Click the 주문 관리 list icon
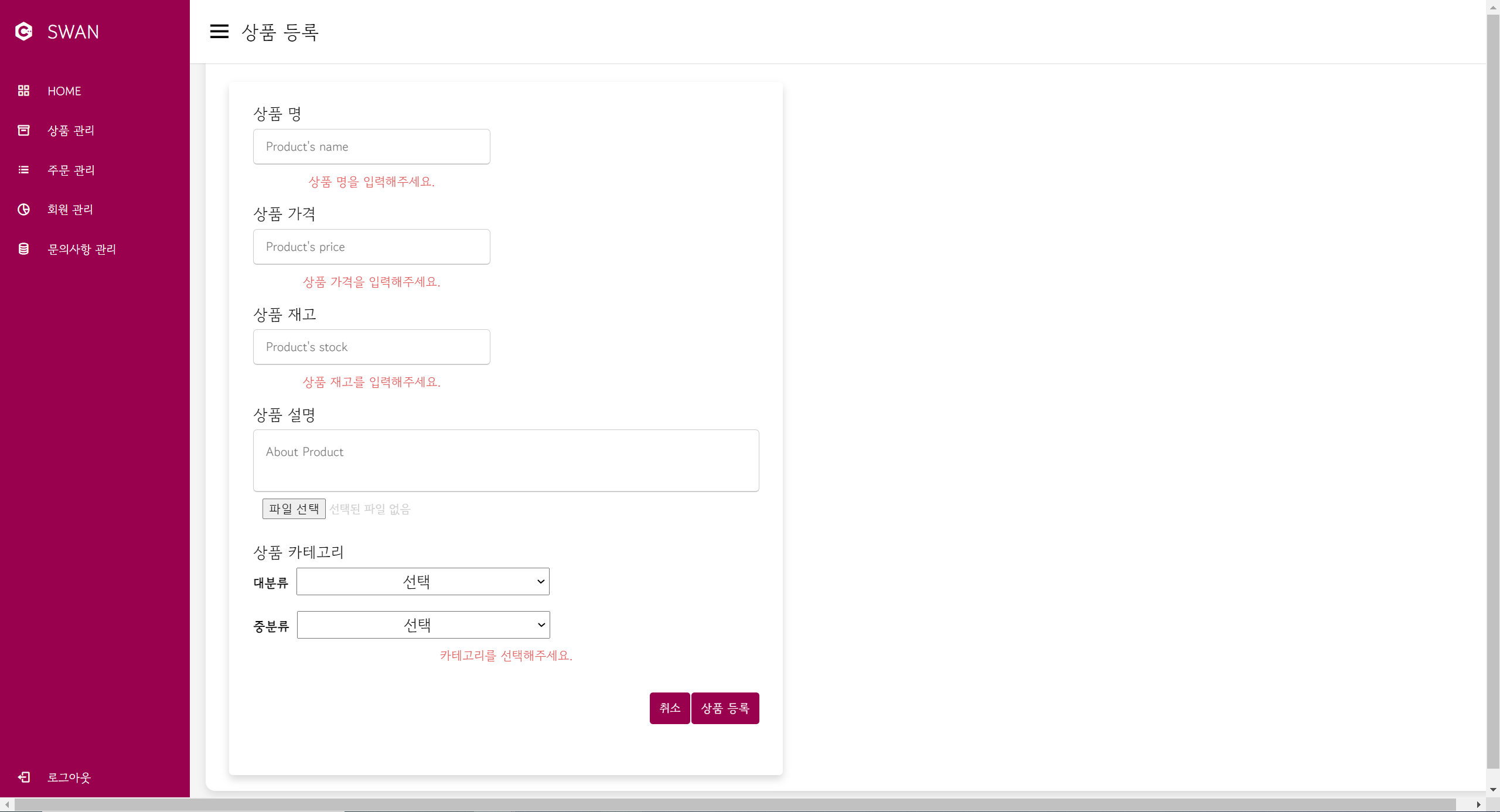The height and width of the screenshot is (812, 1500). click(x=23, y=170)
